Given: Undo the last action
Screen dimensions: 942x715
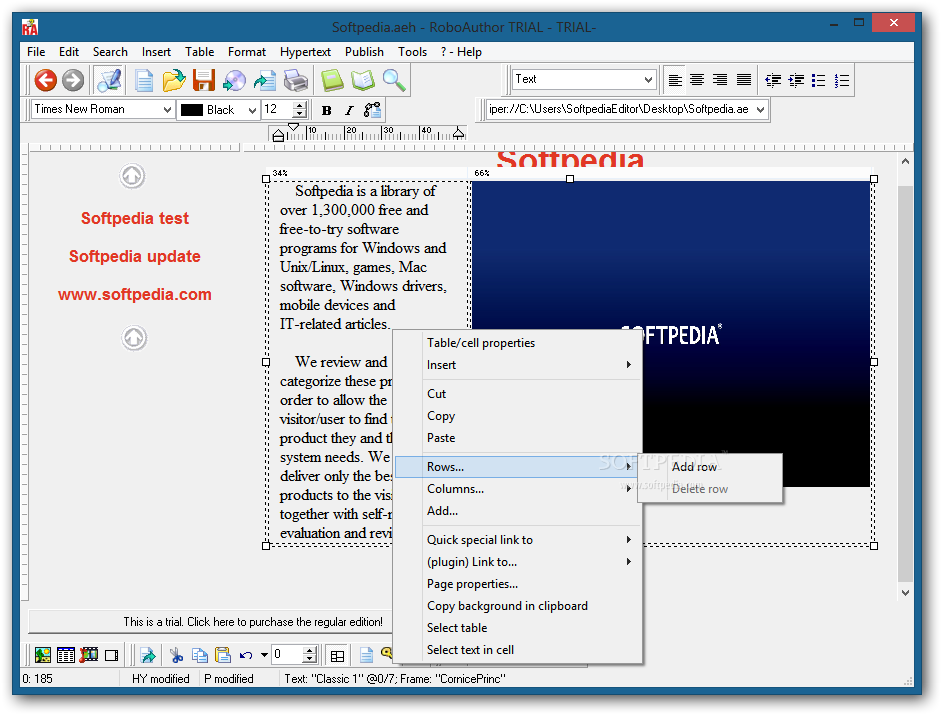Looking at the screenshot, I should [246, 655].
